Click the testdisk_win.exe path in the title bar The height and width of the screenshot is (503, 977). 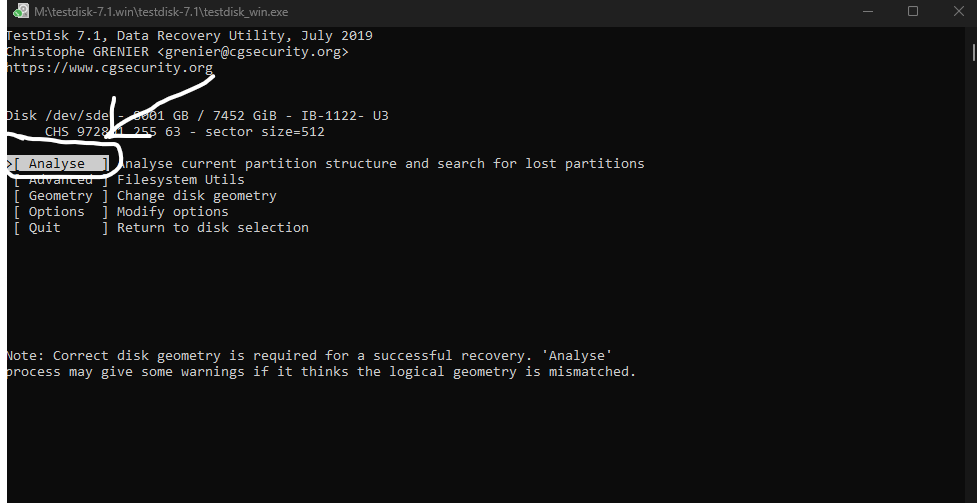coord(158,11)
